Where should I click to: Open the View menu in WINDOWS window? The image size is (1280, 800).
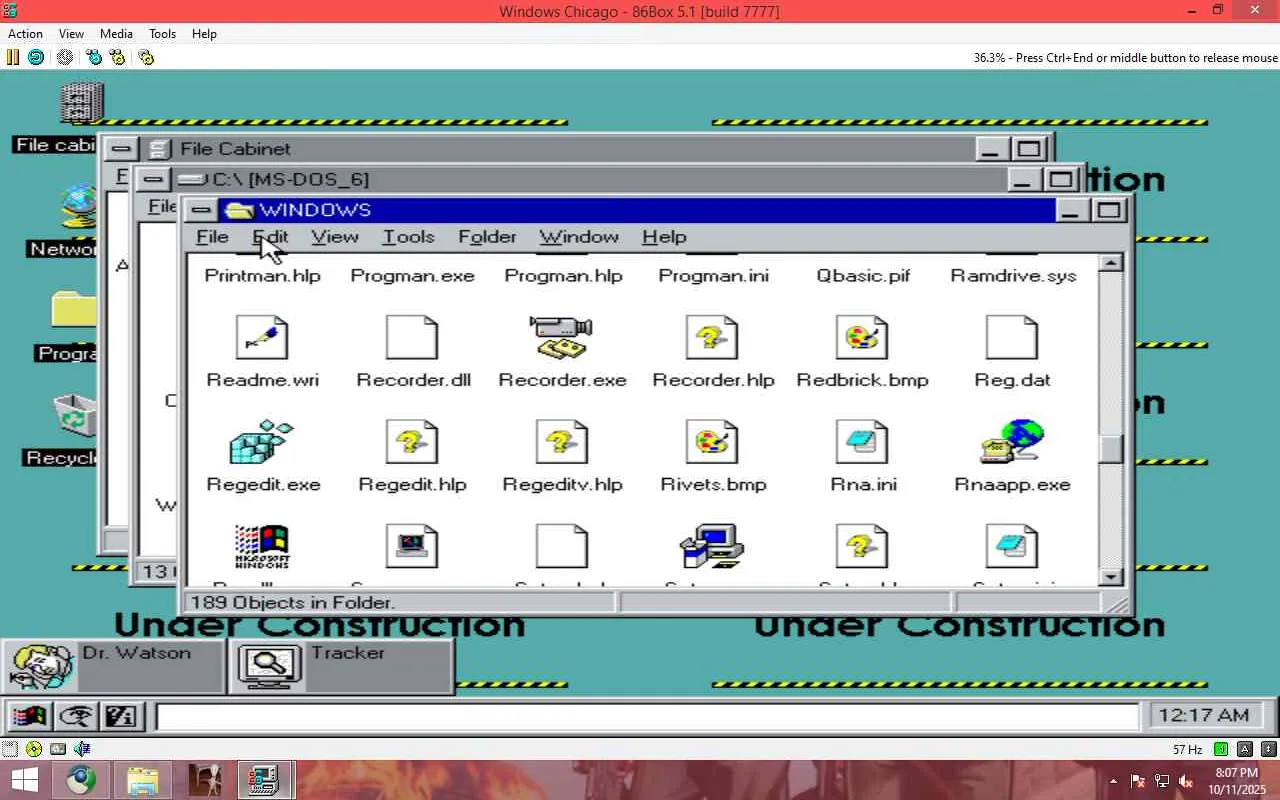(x=334, y=237)
